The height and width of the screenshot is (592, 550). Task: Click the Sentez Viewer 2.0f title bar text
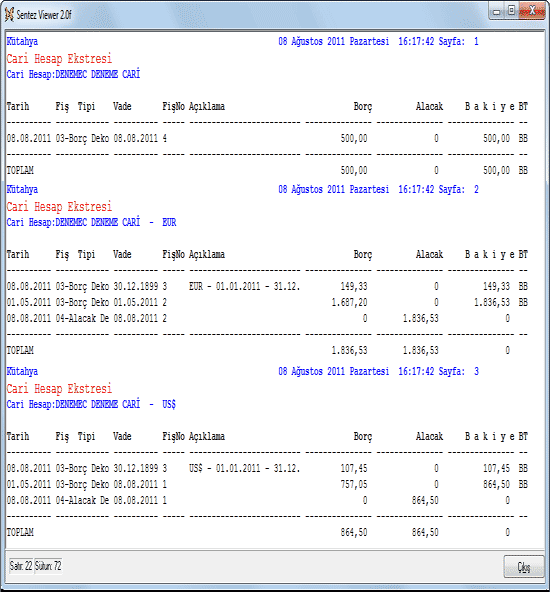coord(44,15)
